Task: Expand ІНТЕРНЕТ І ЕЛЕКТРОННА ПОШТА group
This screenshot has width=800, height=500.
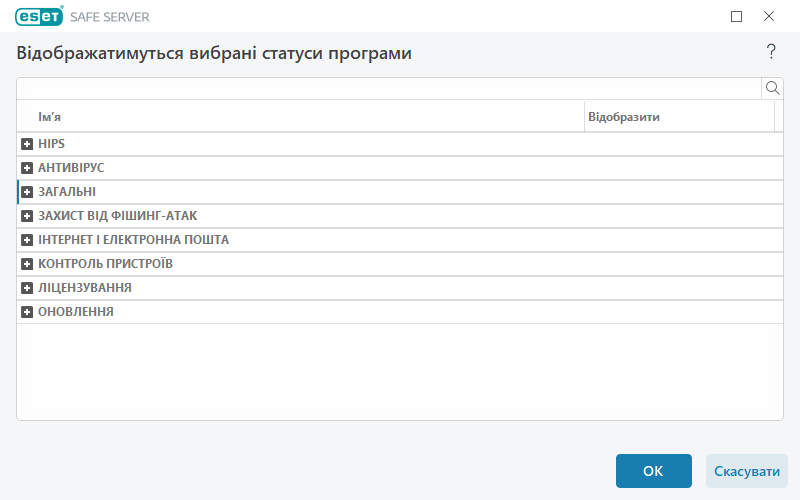Action: 27,240
